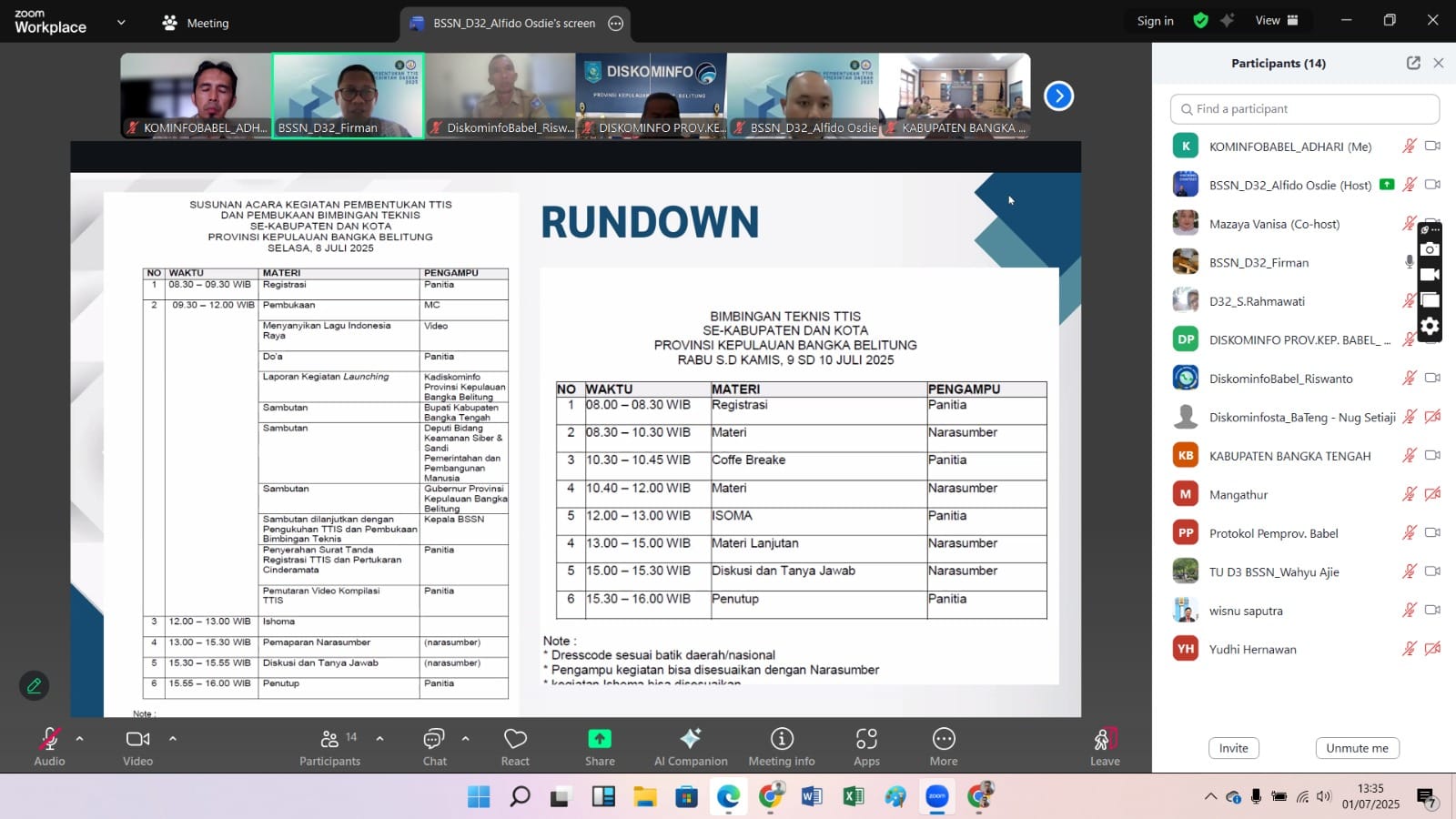Open the React emoji menu
The height and width of the screenshot is (819, 1456).
515,746
